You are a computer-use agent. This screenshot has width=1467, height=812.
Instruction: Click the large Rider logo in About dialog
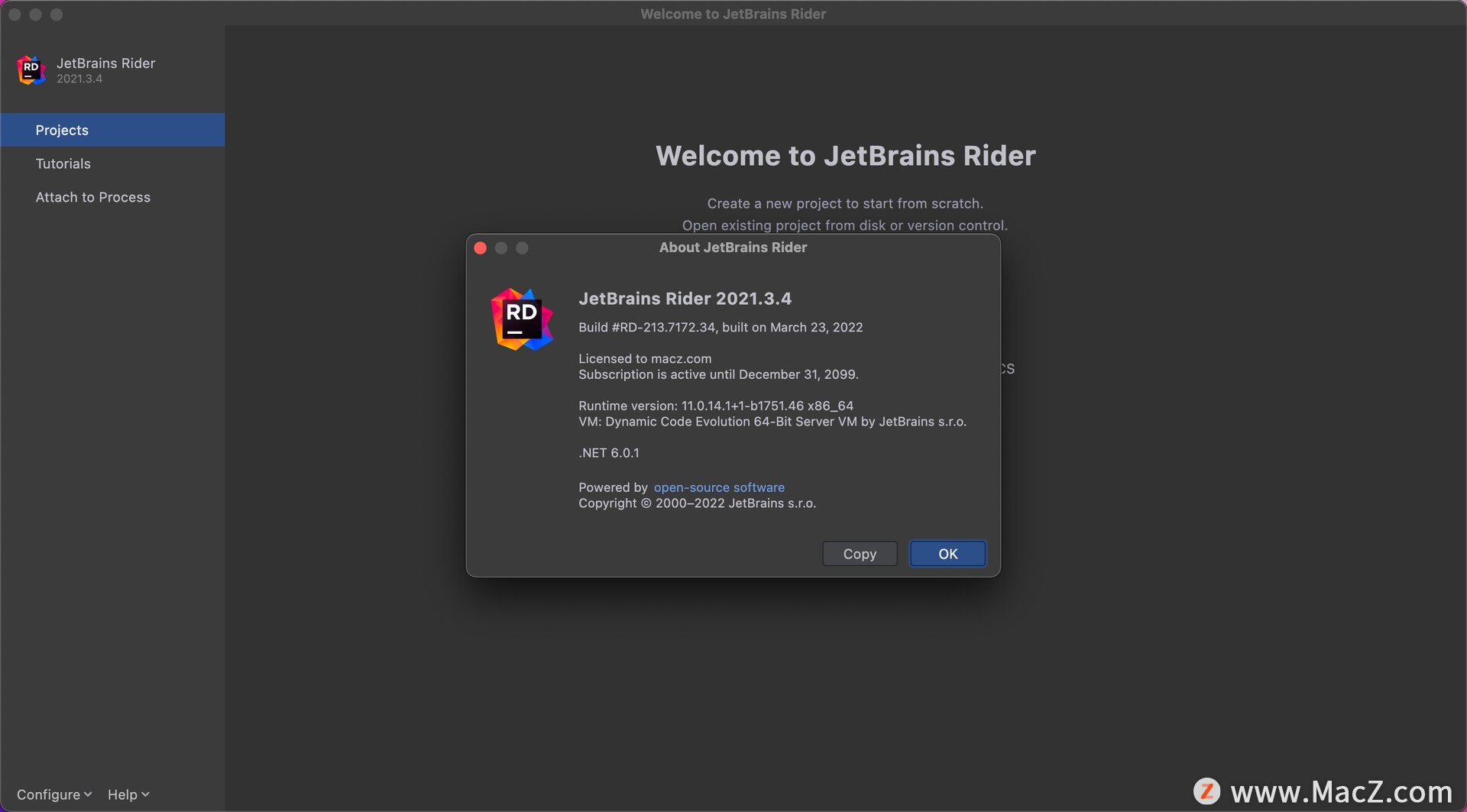tap(522, 319)
